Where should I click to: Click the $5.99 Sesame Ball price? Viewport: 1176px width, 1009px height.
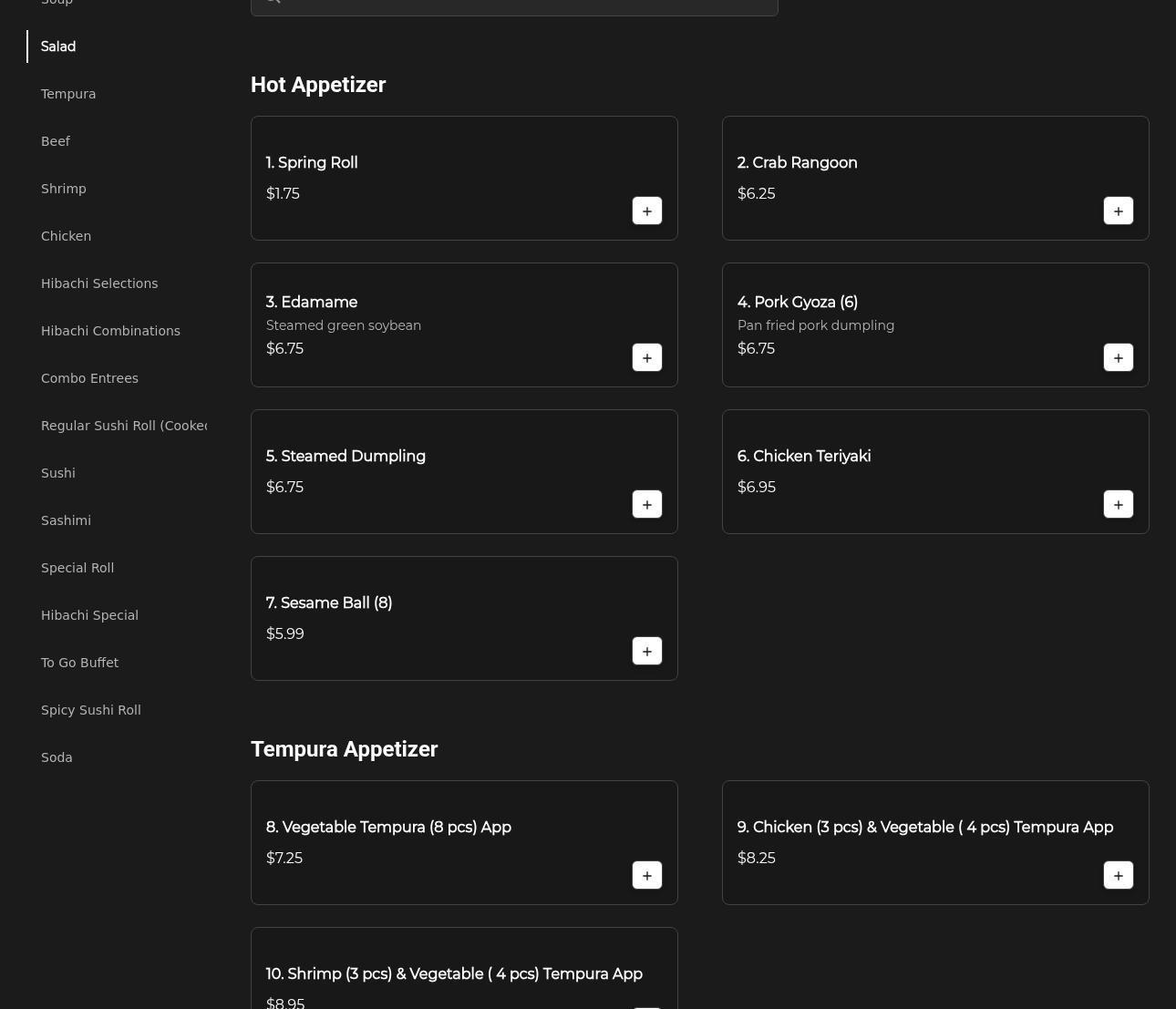[285, 633]
